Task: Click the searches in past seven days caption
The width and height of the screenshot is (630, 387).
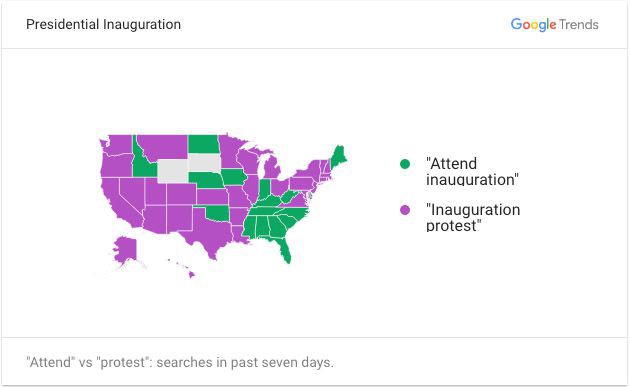Action: [x=180, y=362]
